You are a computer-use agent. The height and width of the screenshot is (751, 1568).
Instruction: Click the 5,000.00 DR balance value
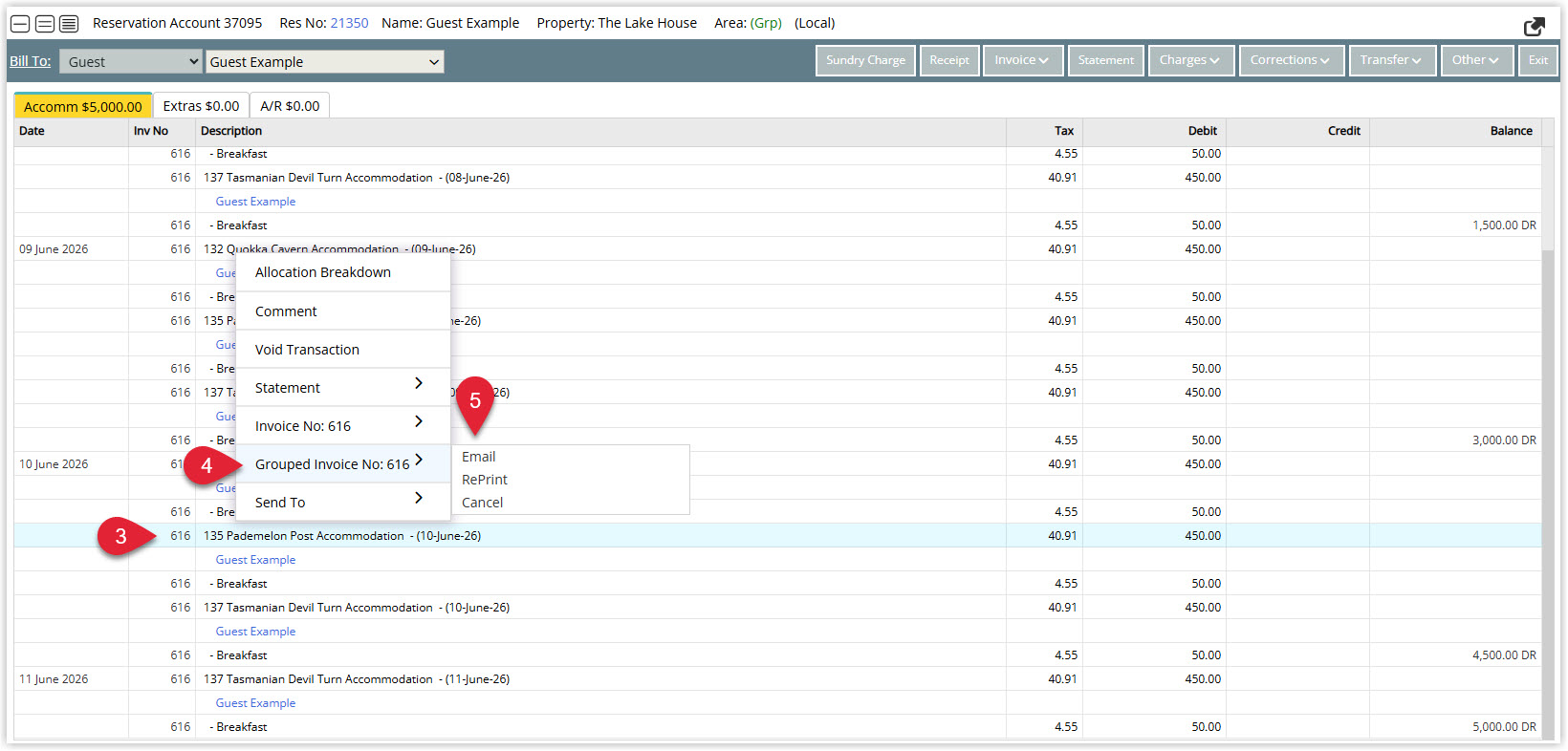coord(1504,727)
